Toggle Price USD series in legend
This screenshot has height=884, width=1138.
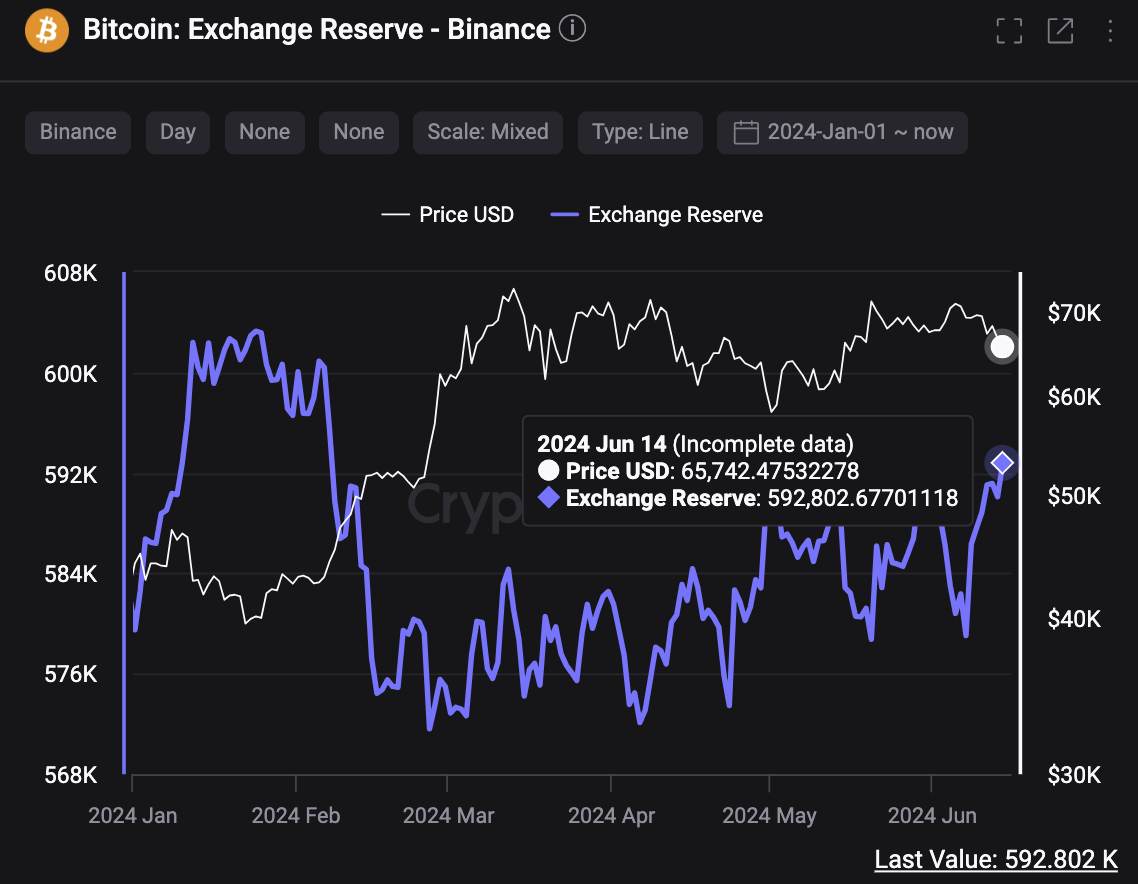(x=448, y=215)
